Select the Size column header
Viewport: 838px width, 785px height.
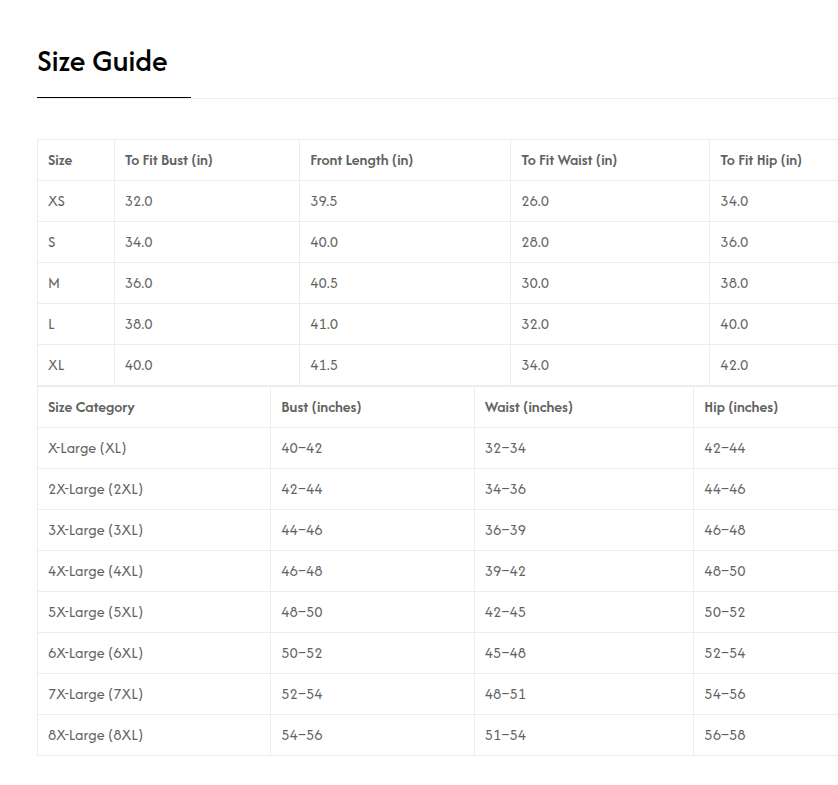pyautogui.click(x=60, y=160)
